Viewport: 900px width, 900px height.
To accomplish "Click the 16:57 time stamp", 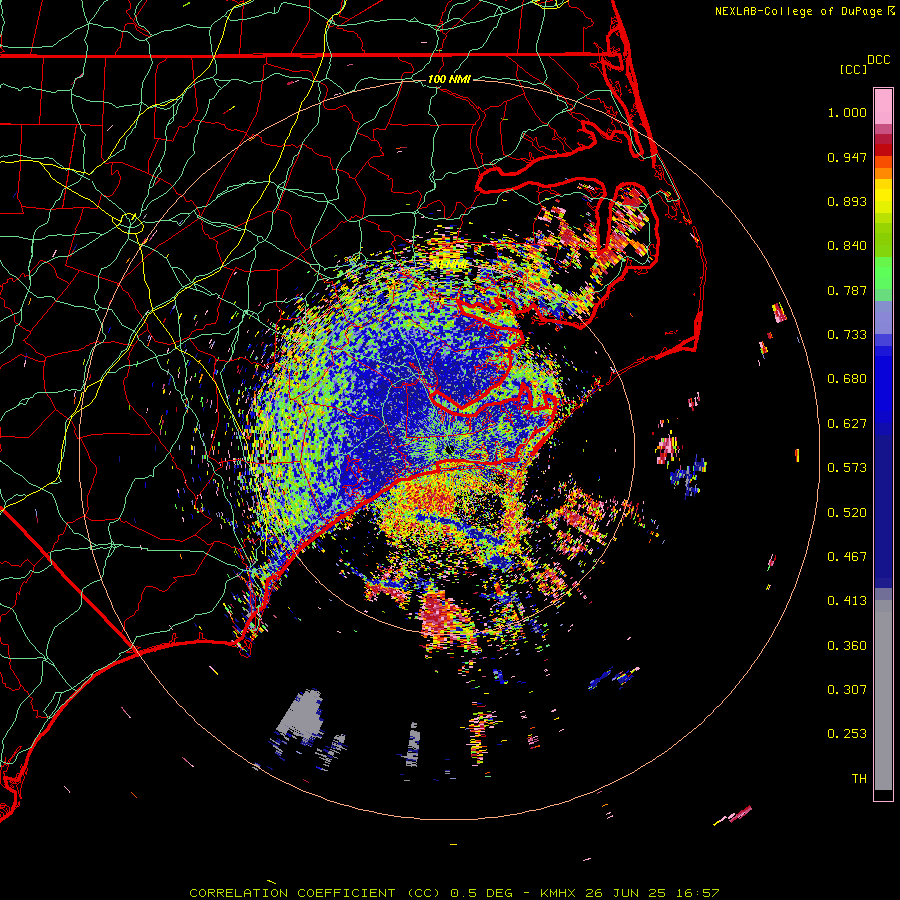I will coord(697,893).
